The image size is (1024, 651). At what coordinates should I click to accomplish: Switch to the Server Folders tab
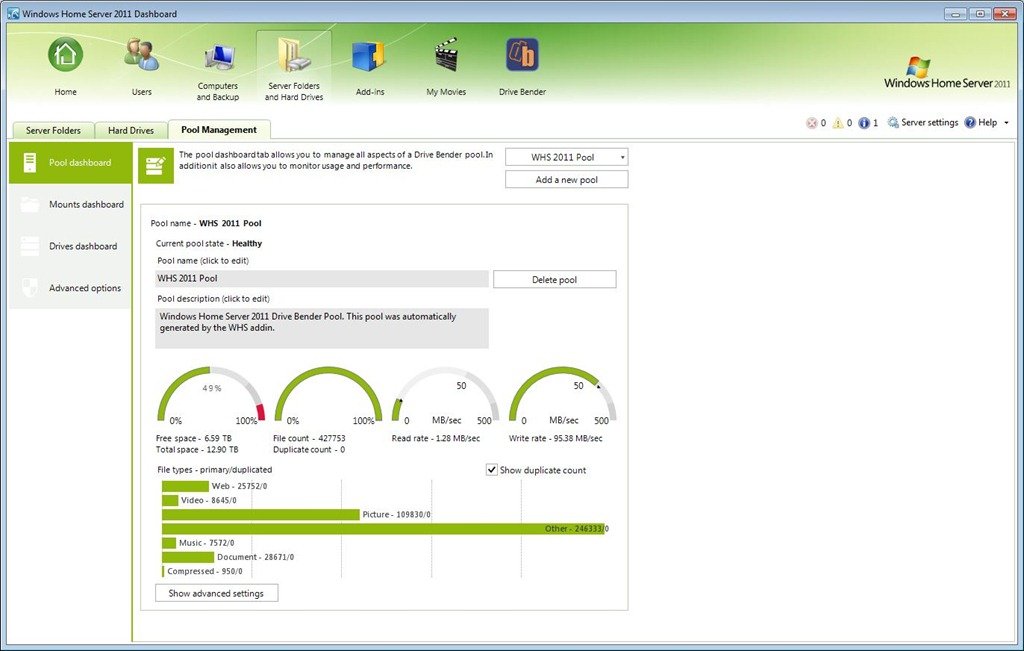(x=53, y=131)
